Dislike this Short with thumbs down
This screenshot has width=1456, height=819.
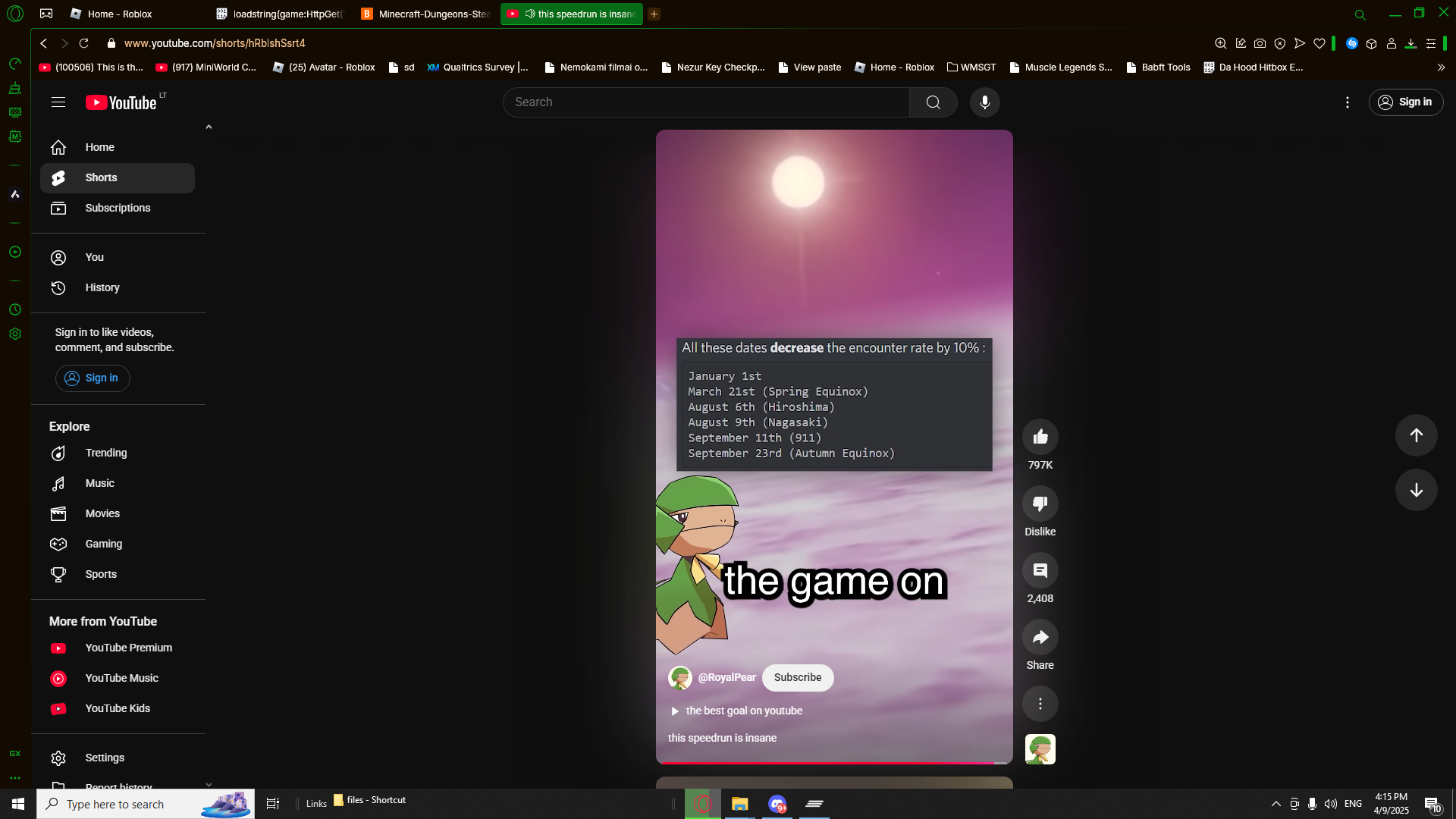(x=1040, y=504)
